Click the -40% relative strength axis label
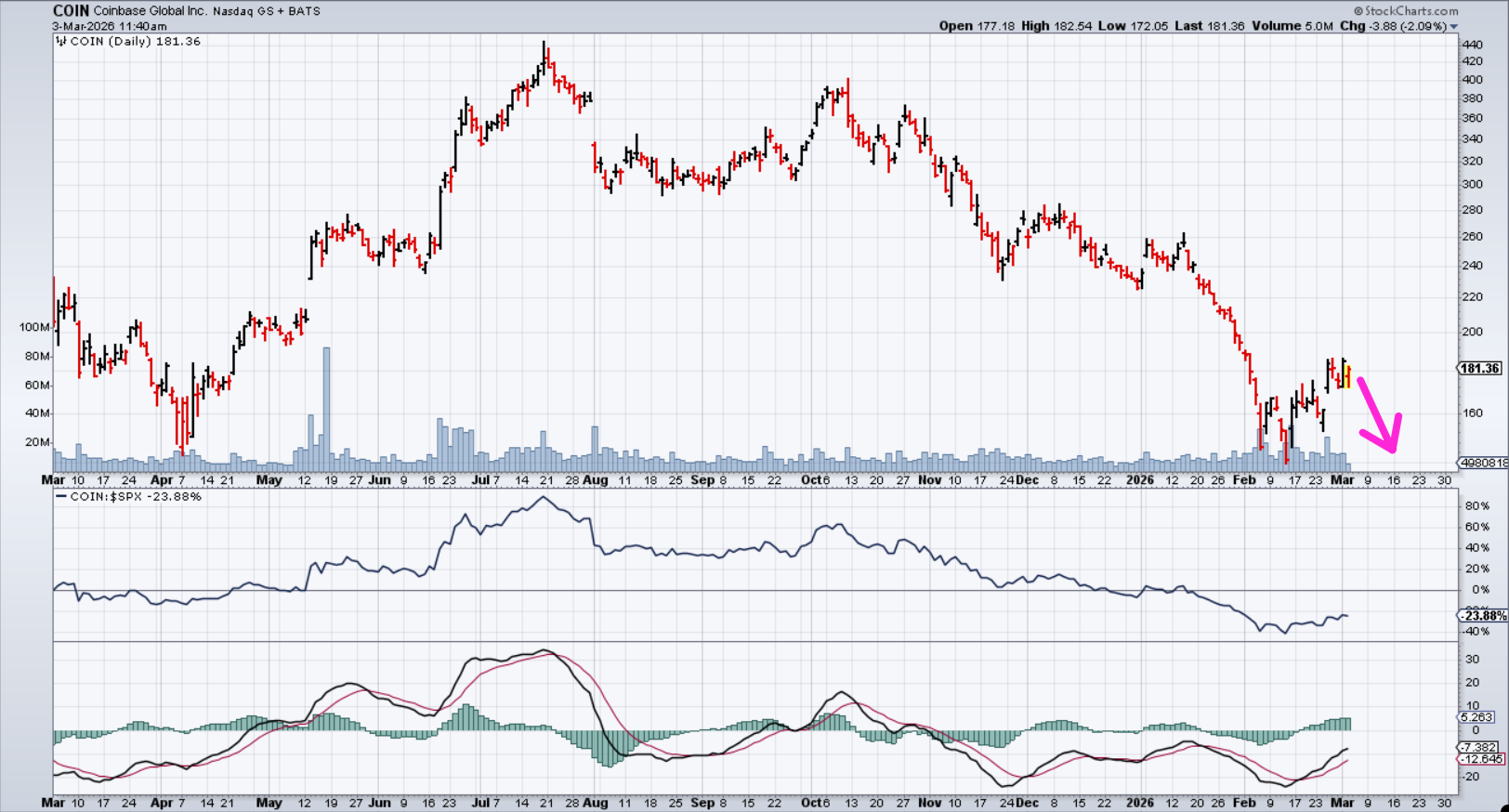The image size is (1509, 812). pyautogui.click(x=1476, y=632)
